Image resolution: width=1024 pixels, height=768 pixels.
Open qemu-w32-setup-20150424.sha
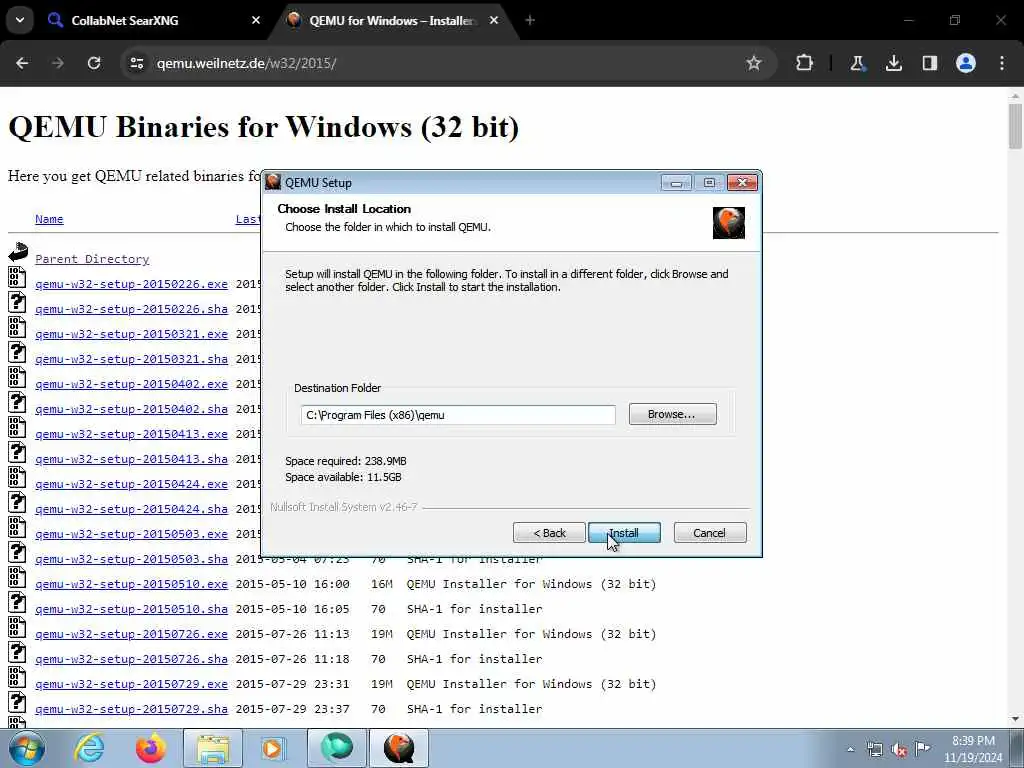pos(131,509)
